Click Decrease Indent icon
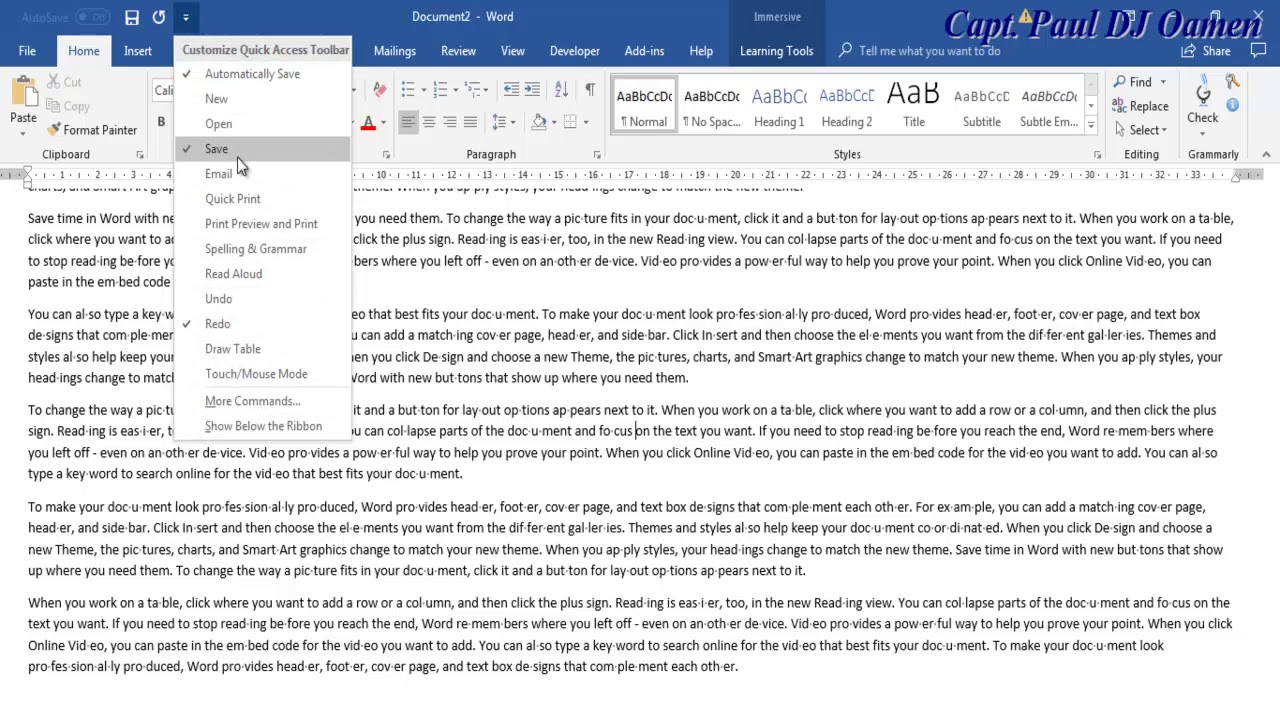The width and height of the screenshot is (1280, 720). [511, 90]
